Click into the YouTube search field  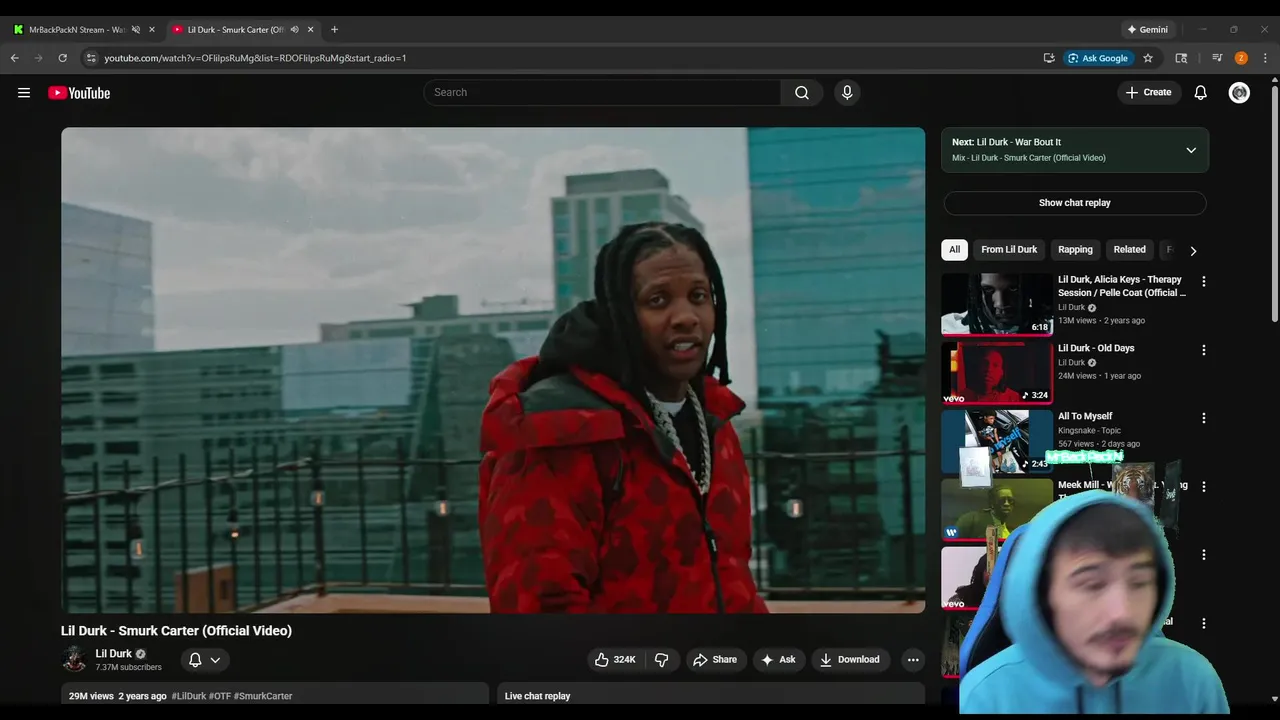click(x=602, y=93)
